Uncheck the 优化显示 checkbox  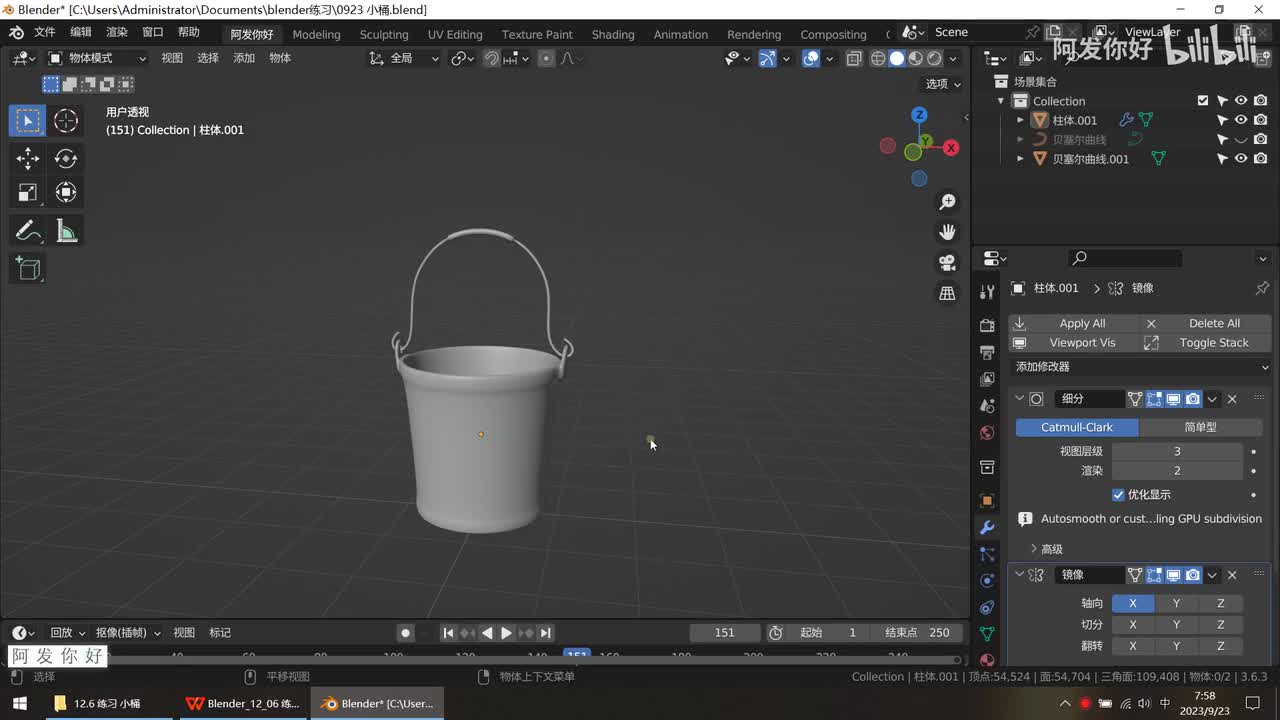[x=1118, y=495]
